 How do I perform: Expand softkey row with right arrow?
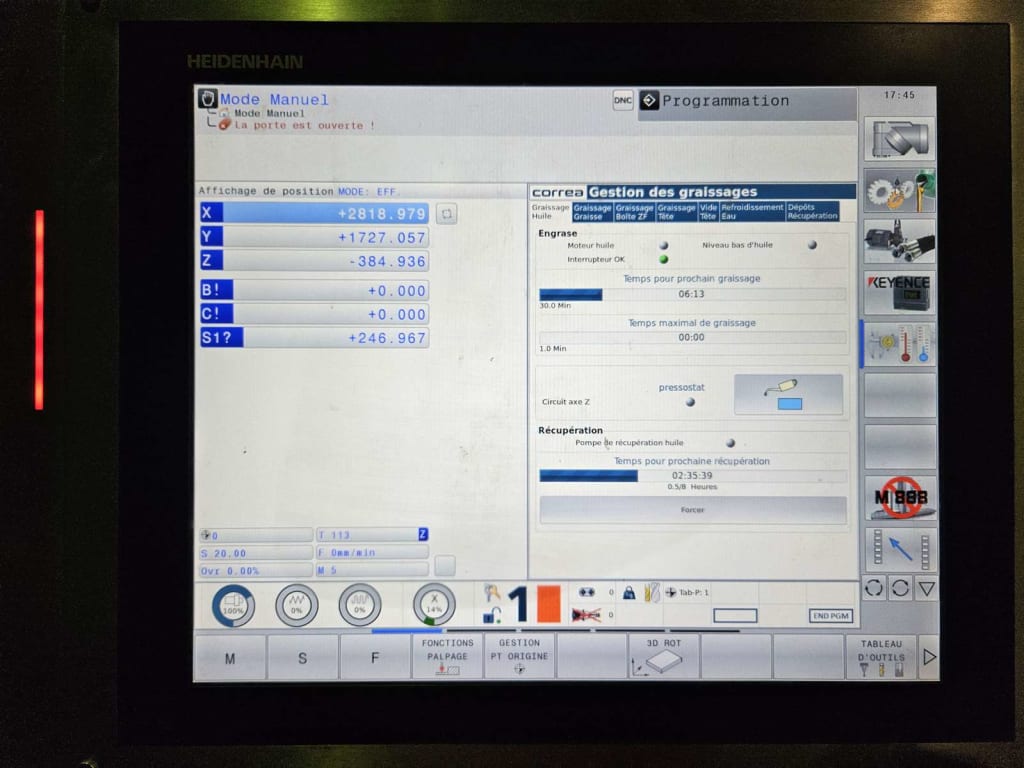[x=929, y=657]
